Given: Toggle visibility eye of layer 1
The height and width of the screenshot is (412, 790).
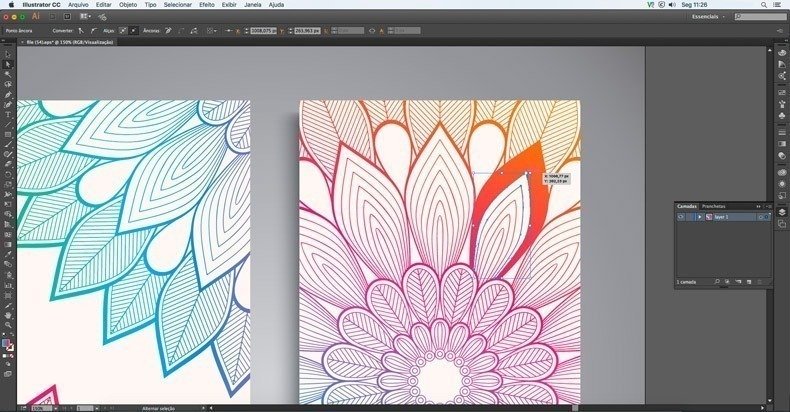Looking at the screenshot, I should [x=681, y=216].
